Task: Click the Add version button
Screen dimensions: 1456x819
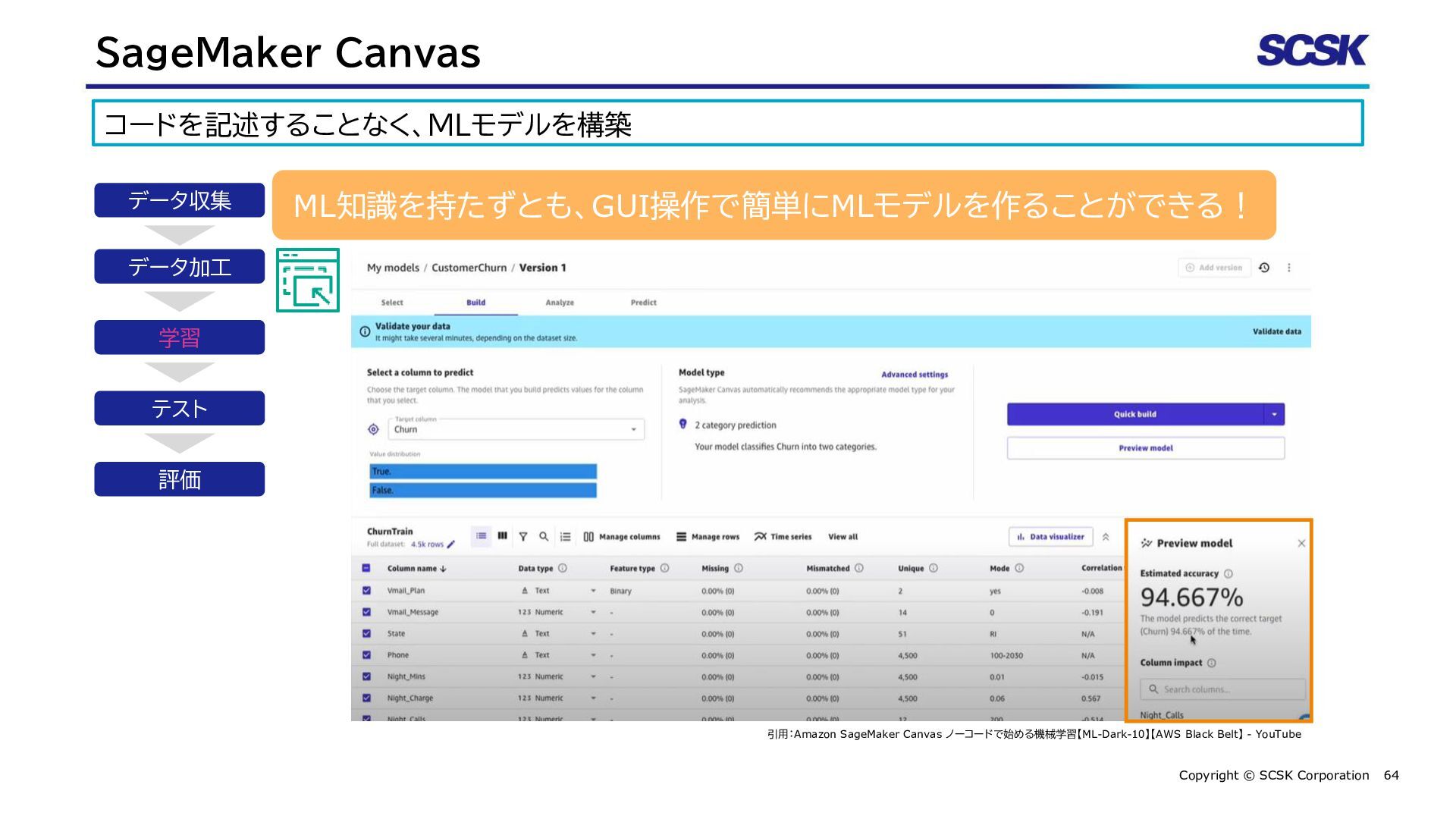Action: (1214, 268)
